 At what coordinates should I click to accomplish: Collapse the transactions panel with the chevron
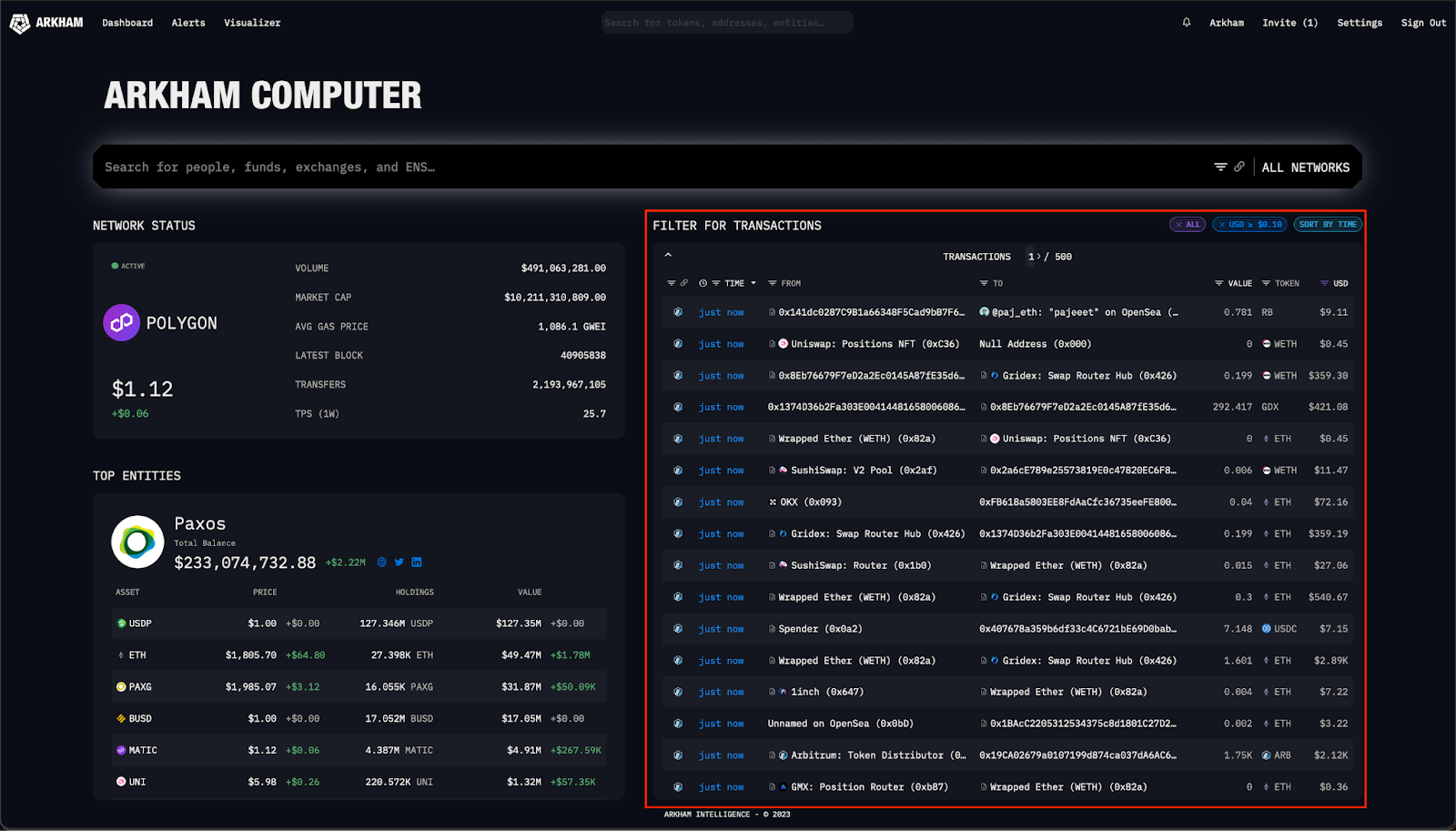668,255
